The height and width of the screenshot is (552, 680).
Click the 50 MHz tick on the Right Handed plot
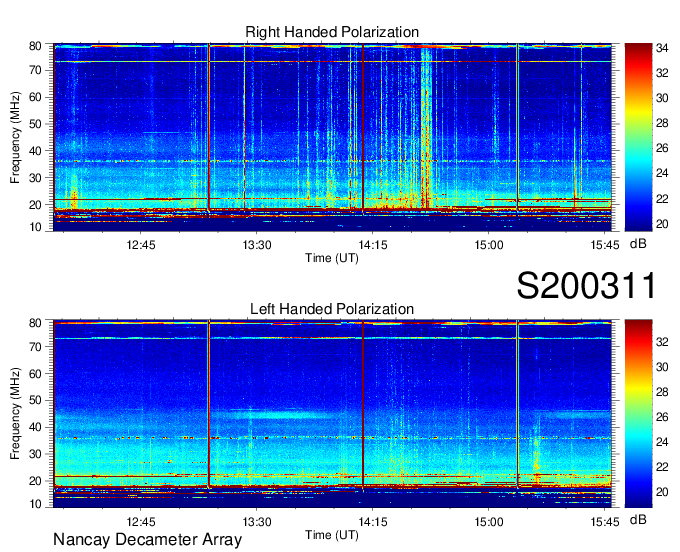35,124
